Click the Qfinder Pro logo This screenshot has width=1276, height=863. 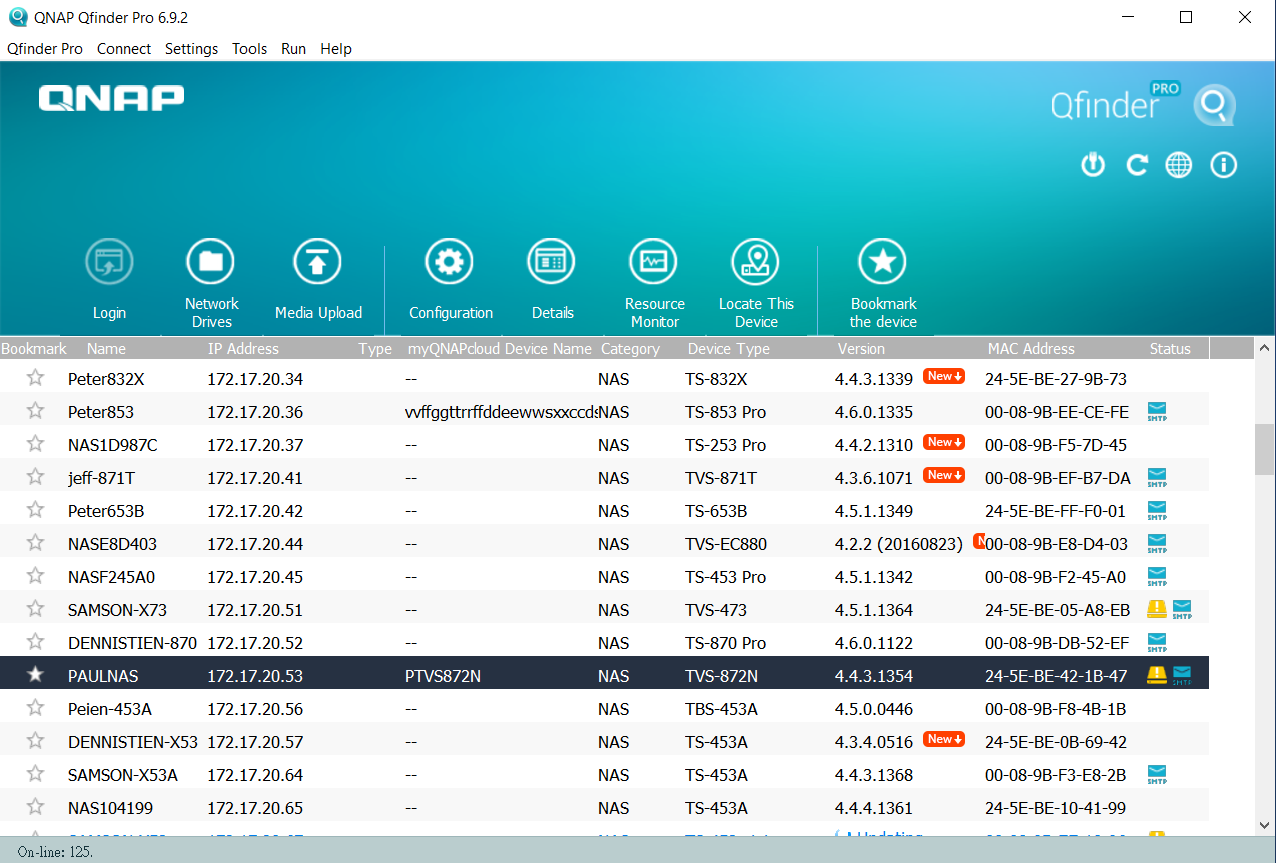1144,103
